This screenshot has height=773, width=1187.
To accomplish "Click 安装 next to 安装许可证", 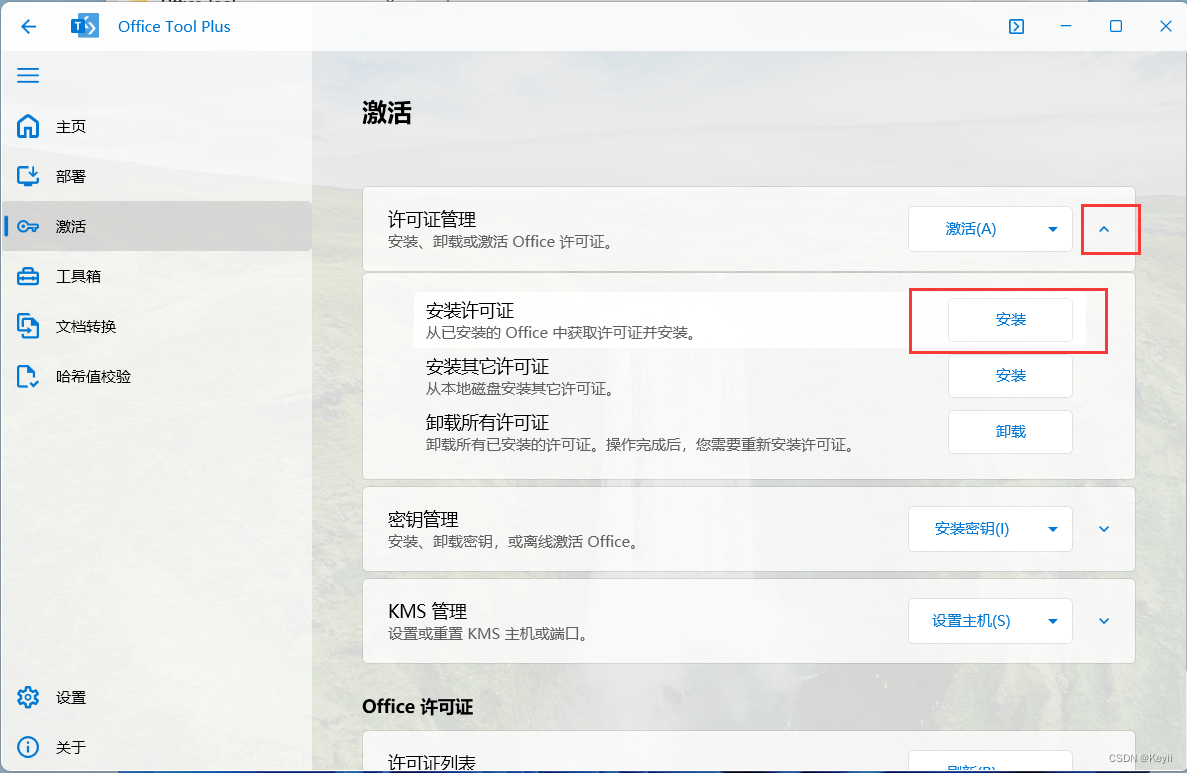I will click(x=1009, y=319).
